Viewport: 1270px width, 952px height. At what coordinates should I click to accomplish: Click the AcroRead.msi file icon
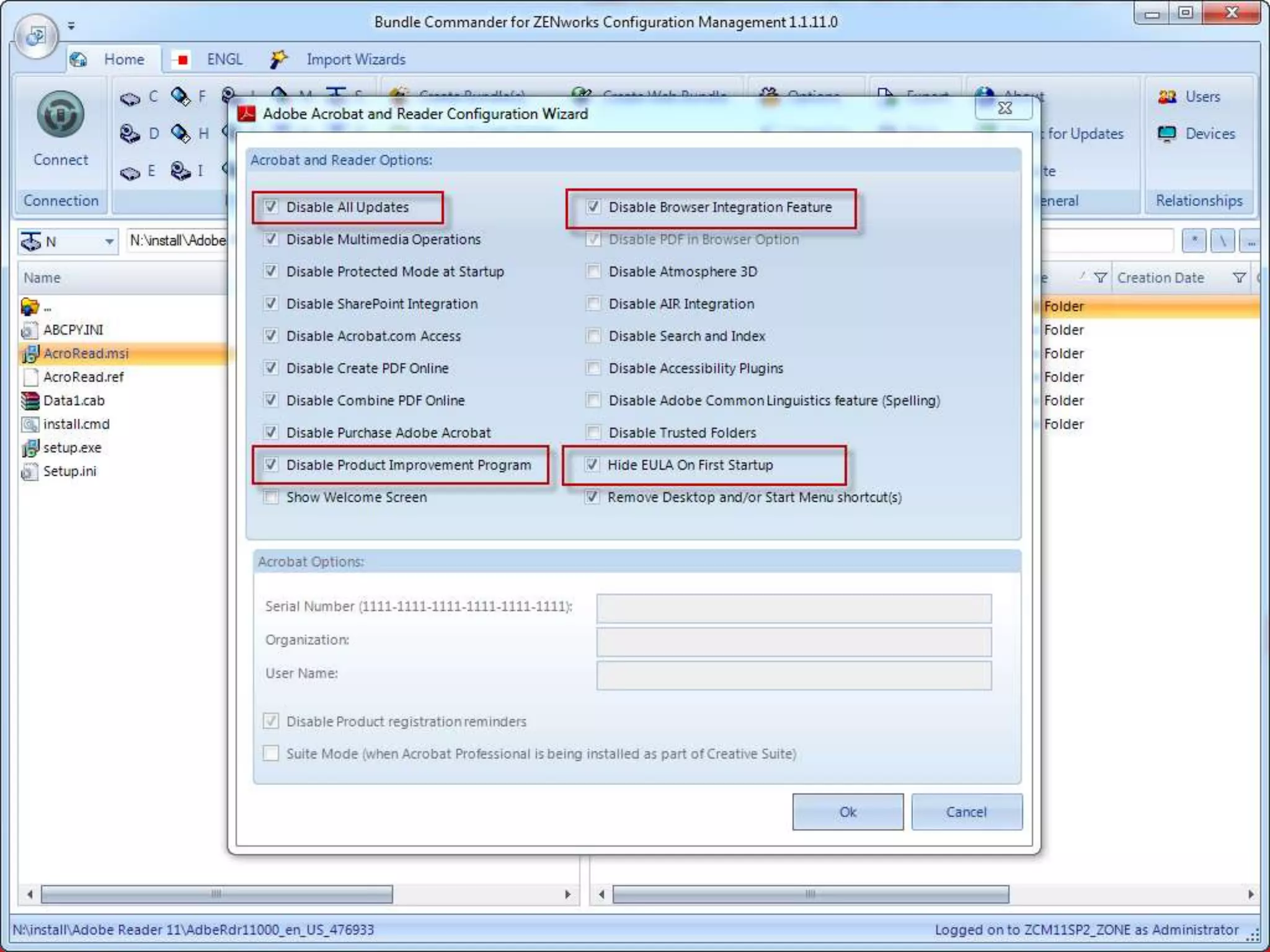click(x=30, y=353)
